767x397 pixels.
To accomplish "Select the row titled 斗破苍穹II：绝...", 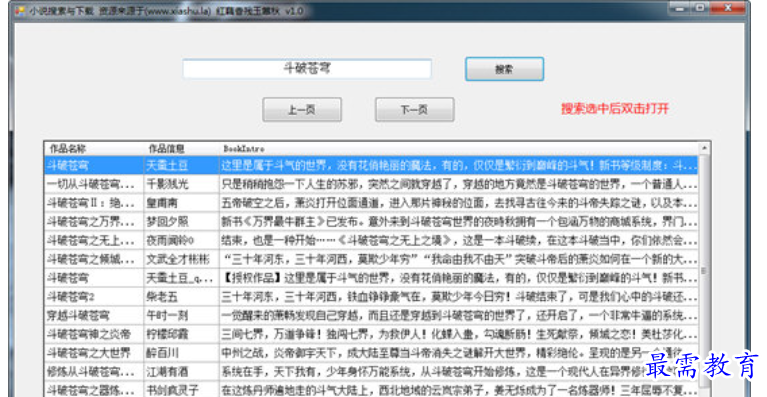I will coord(371,203).
